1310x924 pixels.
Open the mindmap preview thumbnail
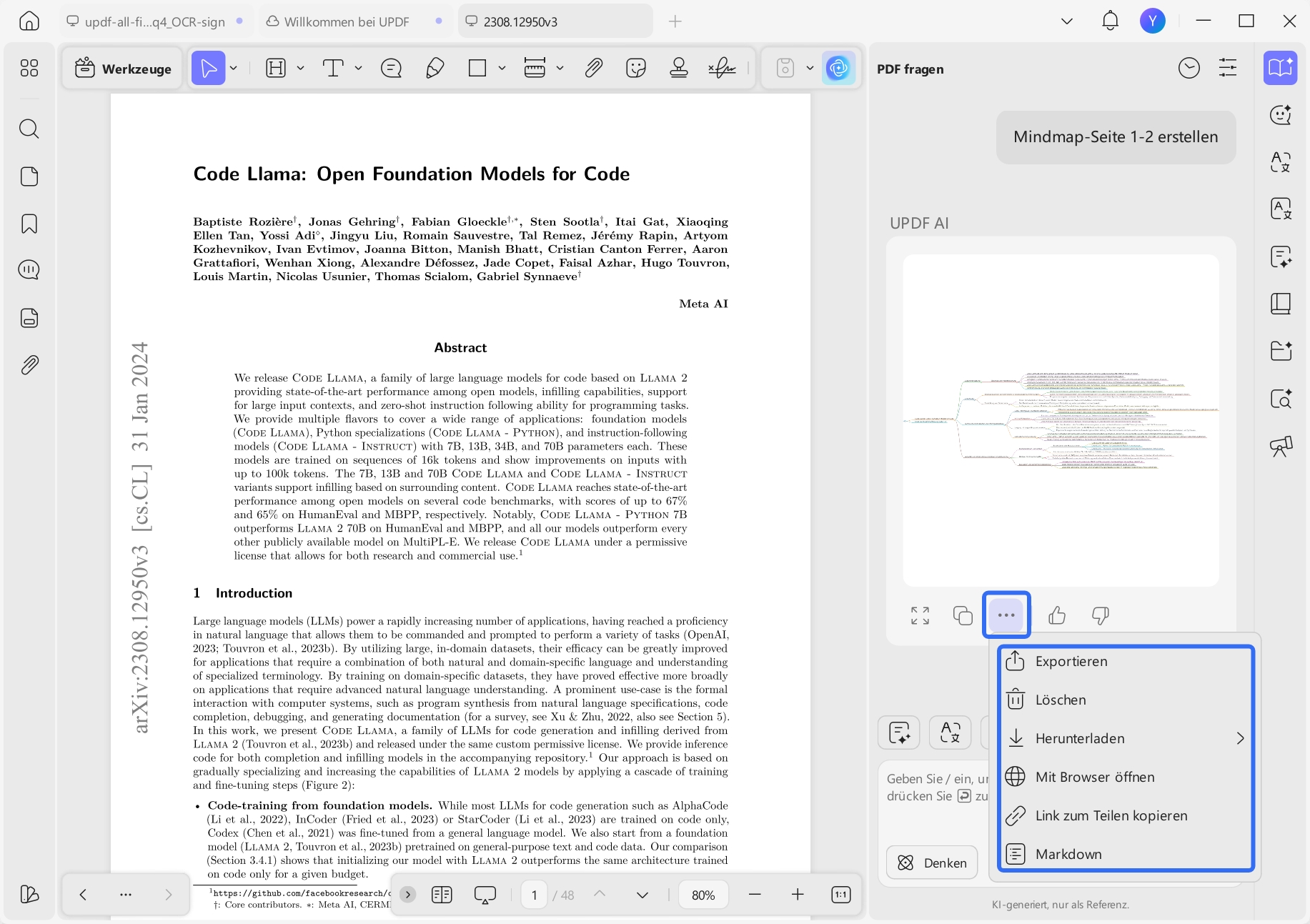(1061, 420)
